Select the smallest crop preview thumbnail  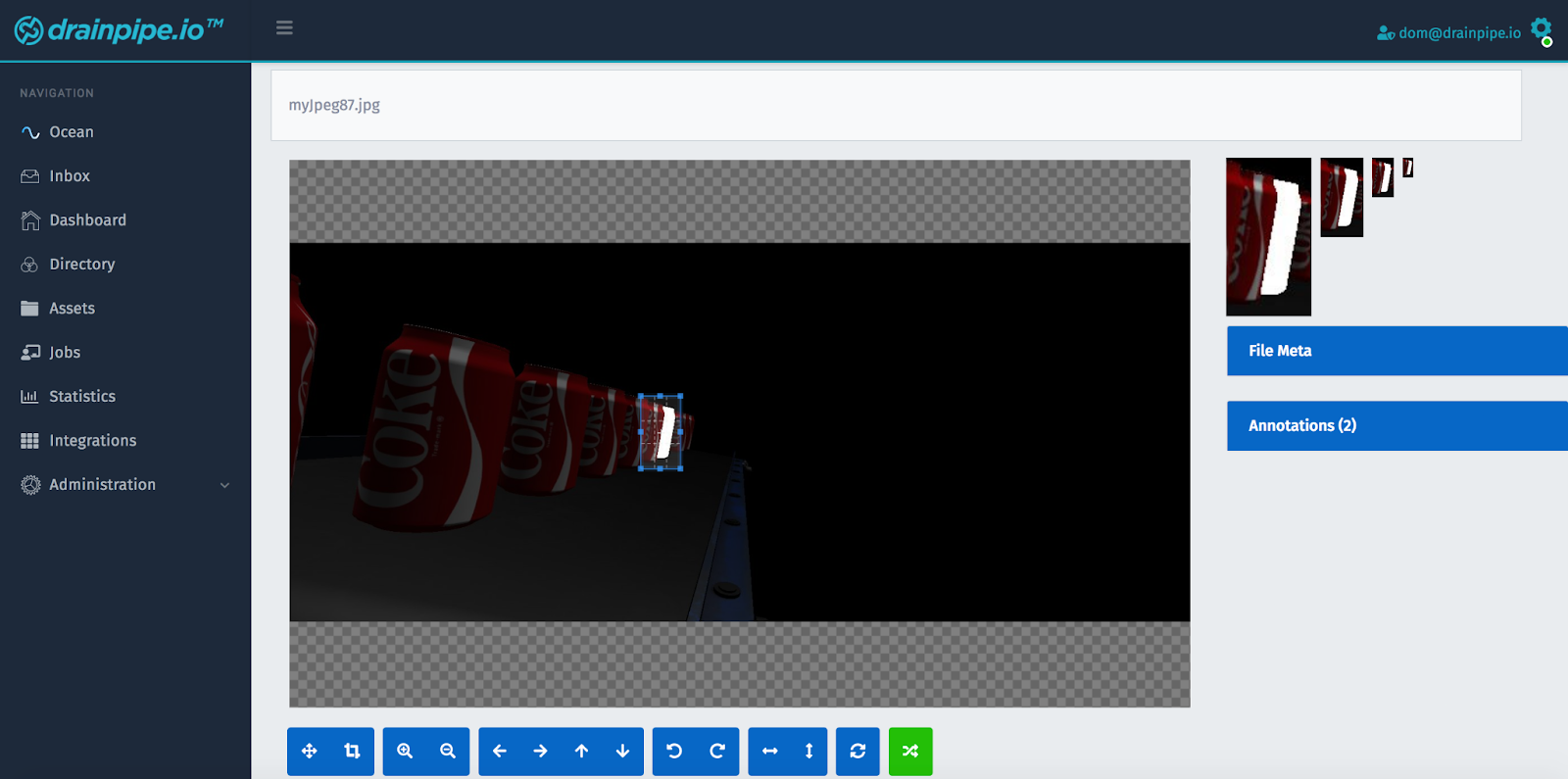pyautogui.click(x=1408, y=168)
